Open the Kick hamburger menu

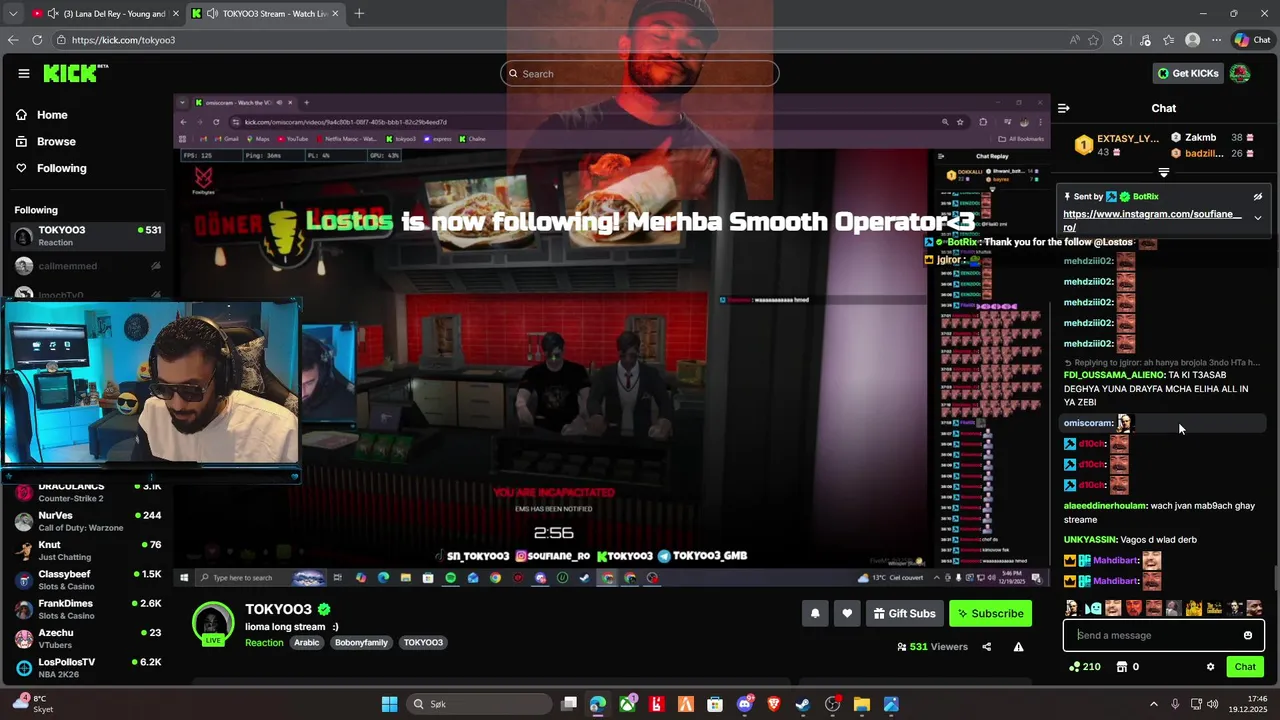[x=24, y=73]
